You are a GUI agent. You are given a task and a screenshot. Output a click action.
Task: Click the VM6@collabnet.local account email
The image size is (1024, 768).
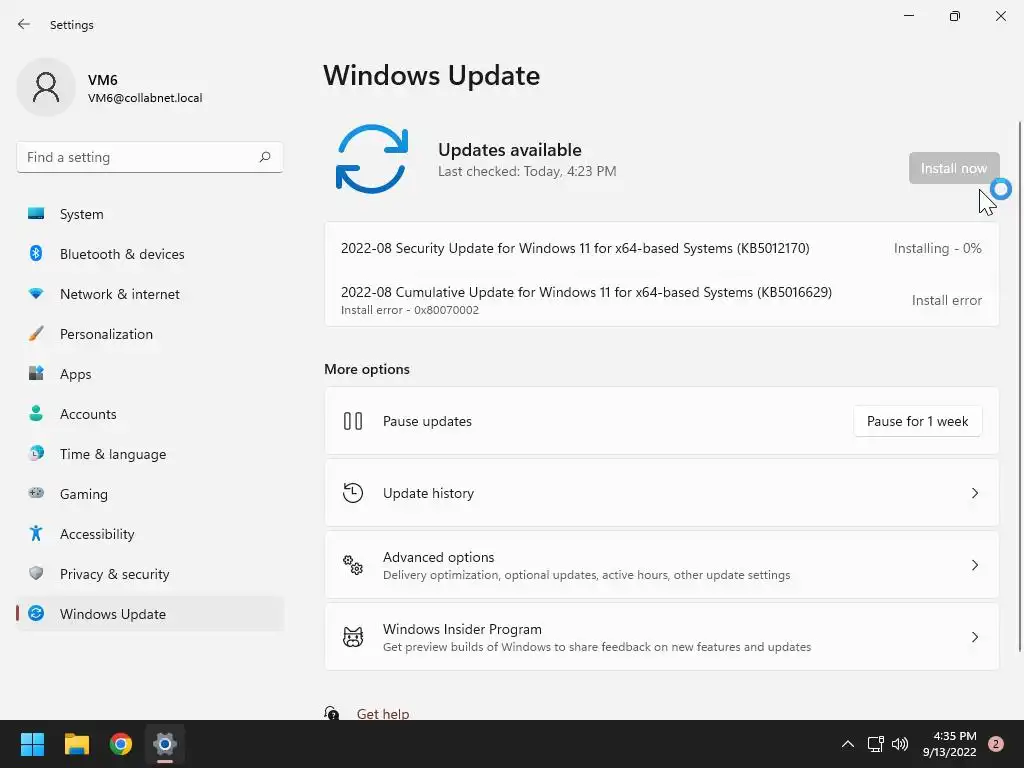tap(145, 98)
